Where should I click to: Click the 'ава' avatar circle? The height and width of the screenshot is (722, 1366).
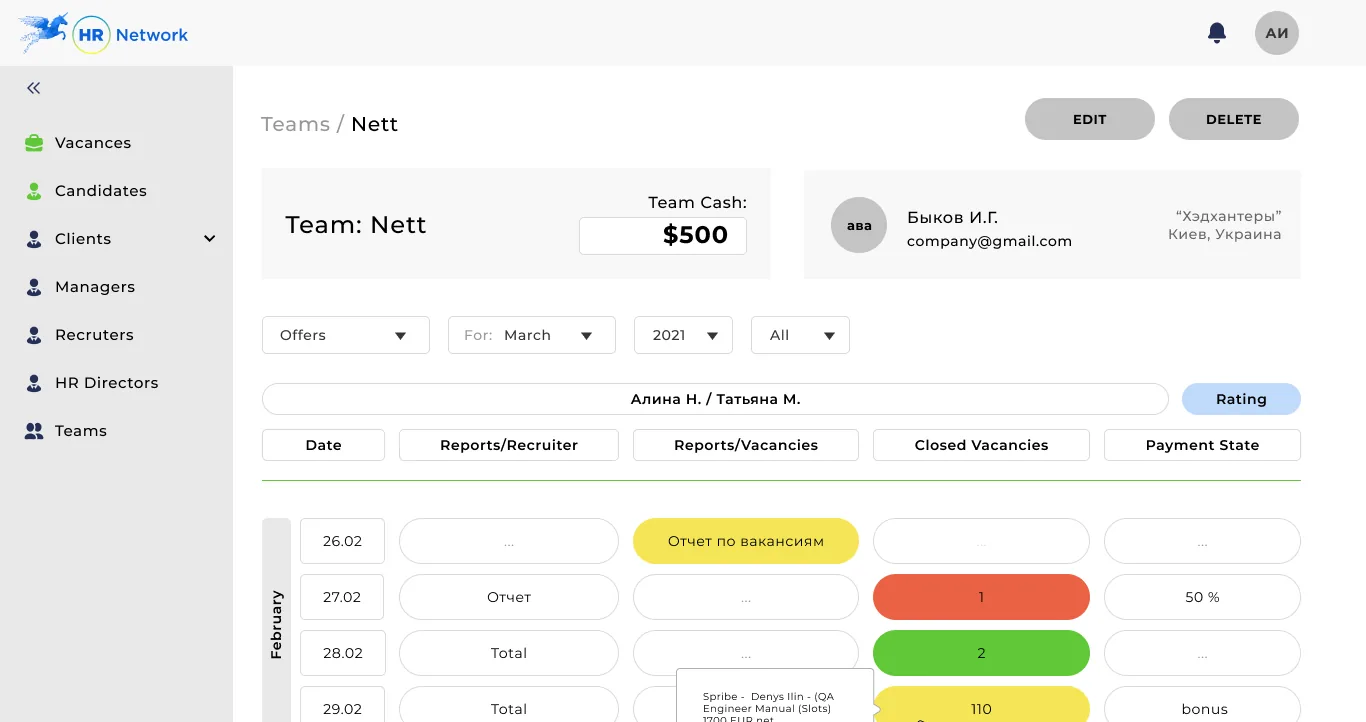click(859, 225)
